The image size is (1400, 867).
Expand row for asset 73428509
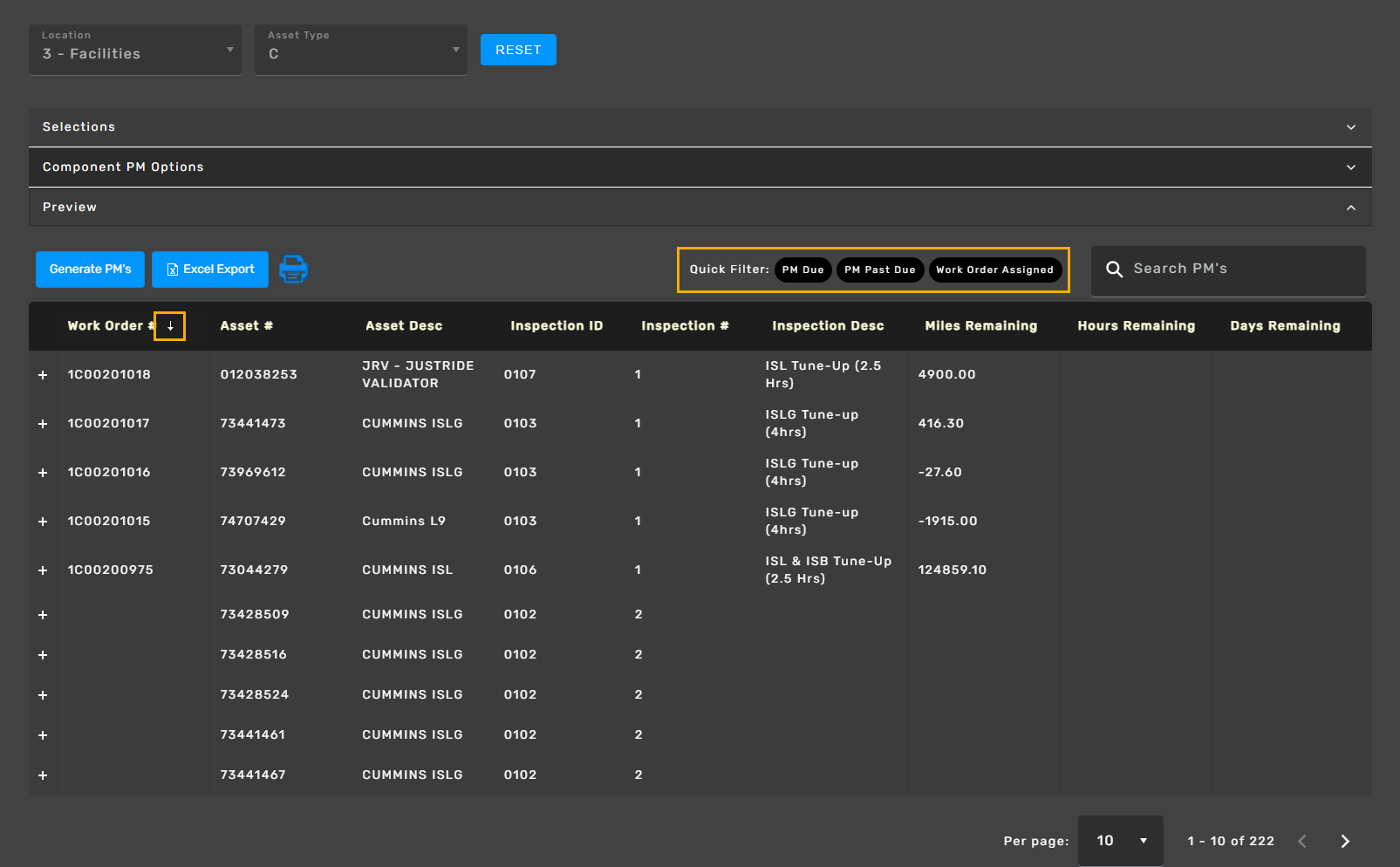click(x=43, y=615)
